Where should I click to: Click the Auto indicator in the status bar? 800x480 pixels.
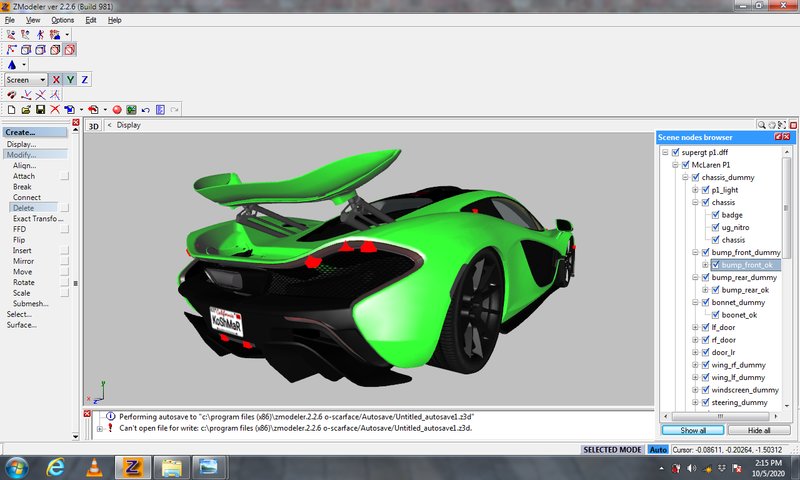point(658,449)
